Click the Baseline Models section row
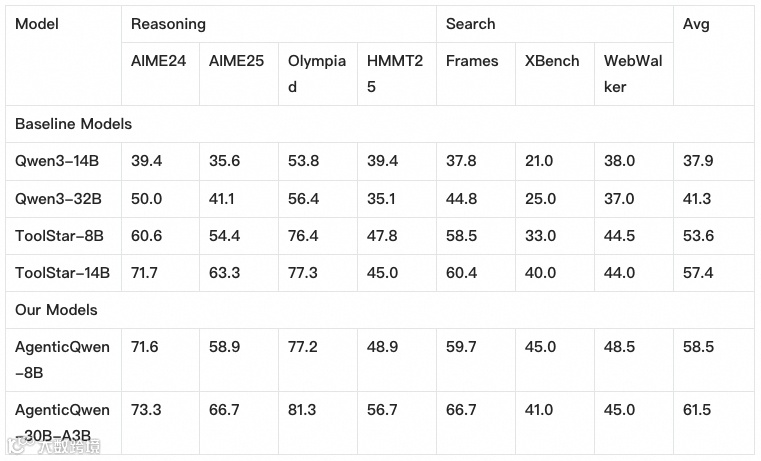Screen dimensions: 761x461 [x=74, y=124]
